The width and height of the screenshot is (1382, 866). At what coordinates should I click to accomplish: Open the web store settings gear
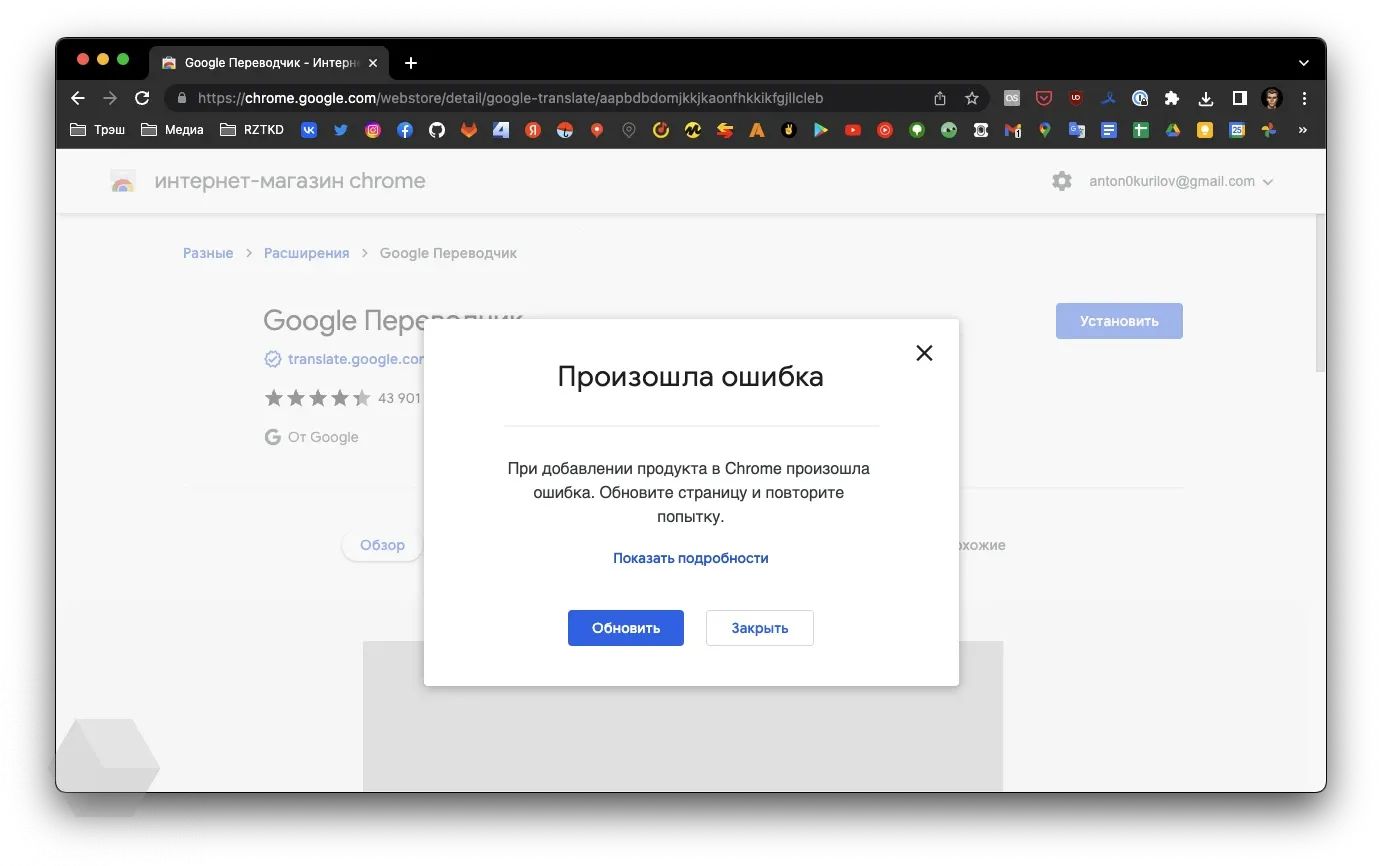coord(1062,181)
